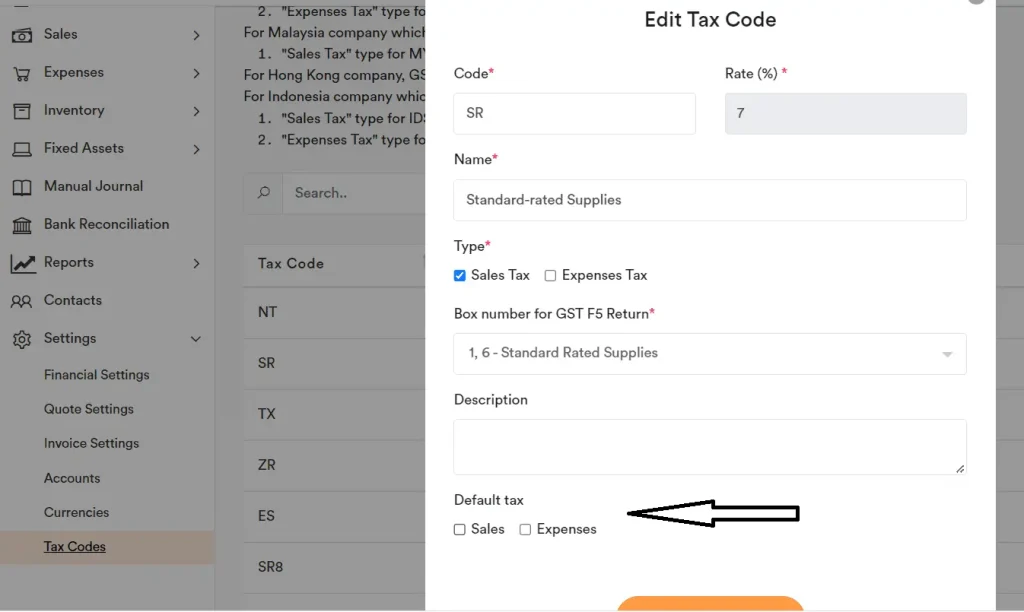Open Reports using the chart icon
1024x612 pixels.
(x=22, y=262)
